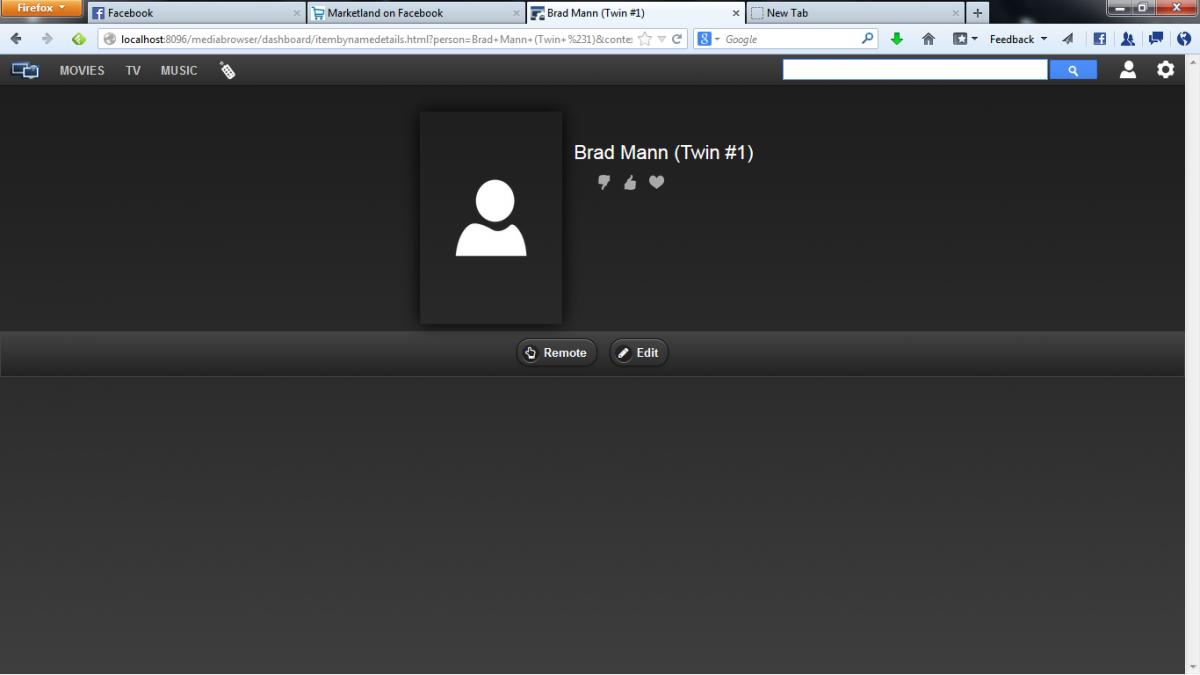
Task: Go to the TV section
Action: click(133, 71)
